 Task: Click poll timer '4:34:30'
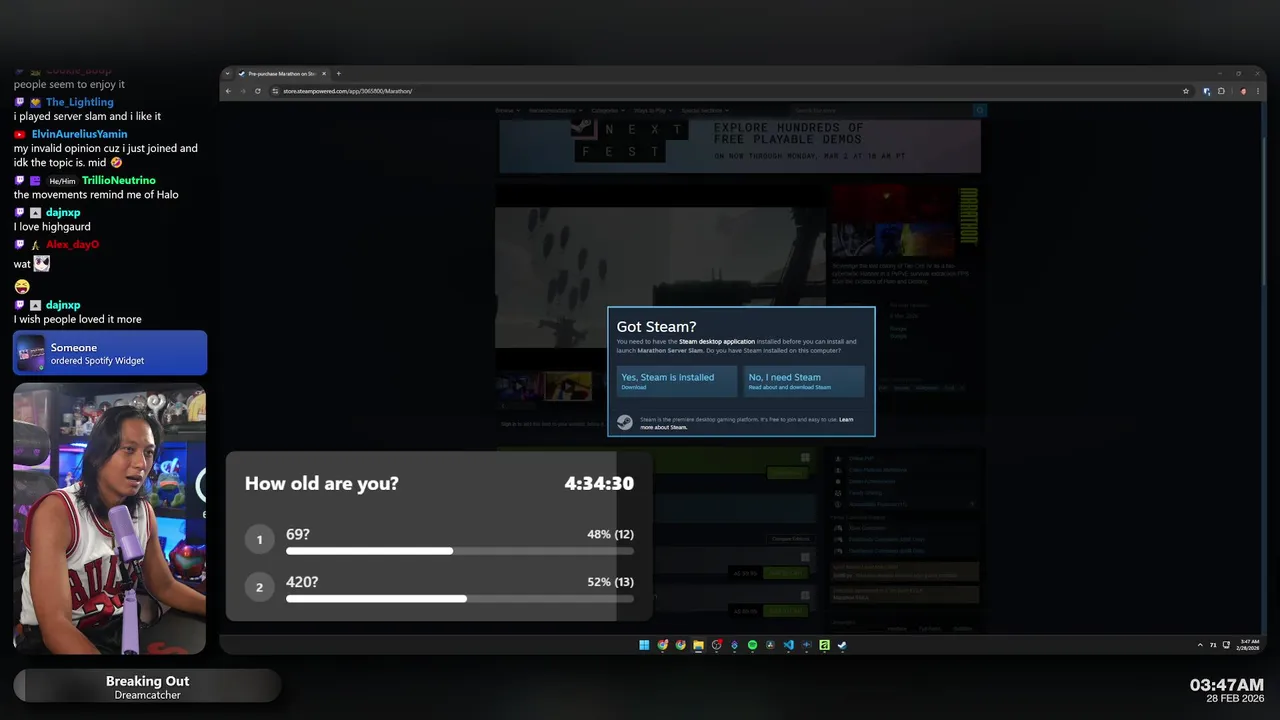[x=599, y=483]
